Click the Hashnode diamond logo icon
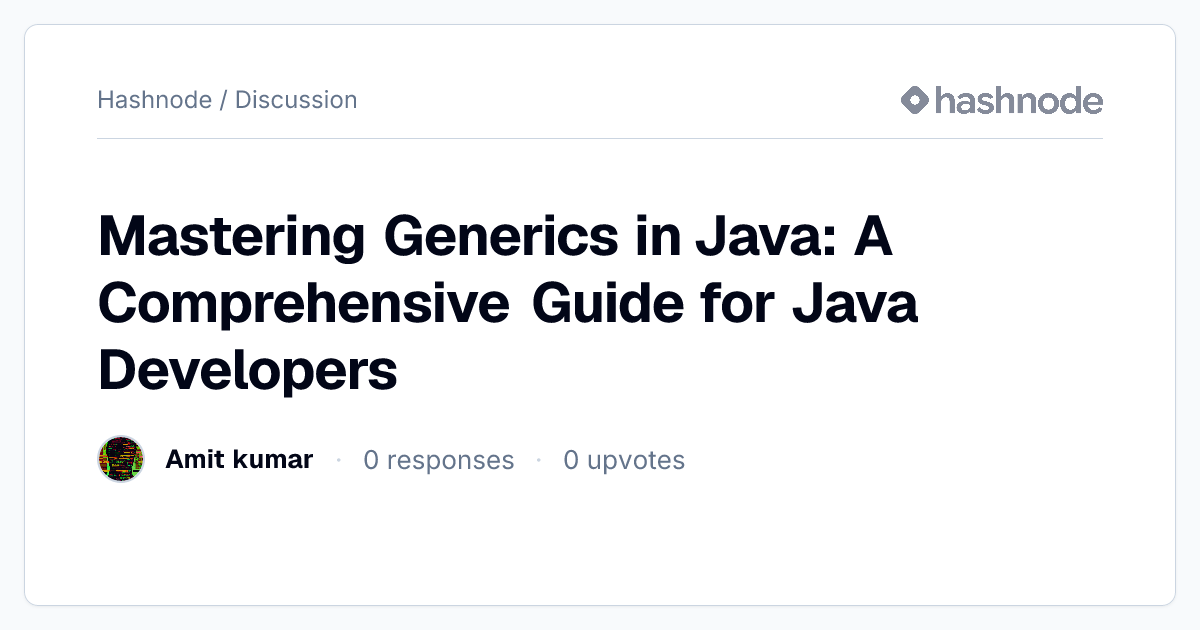 click(x=915, y=100)
